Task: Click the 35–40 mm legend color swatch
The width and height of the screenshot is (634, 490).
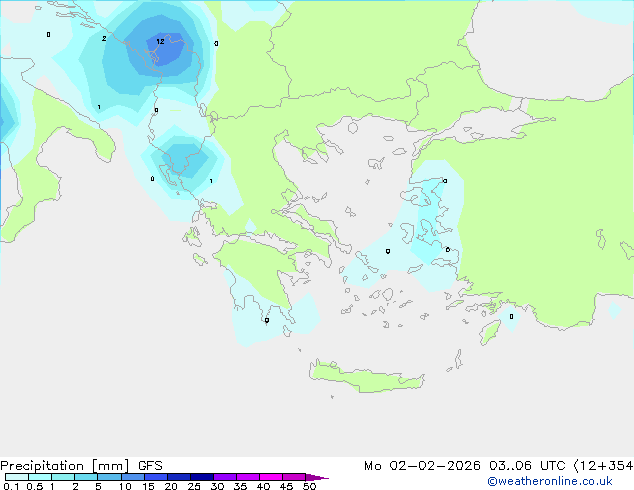Action: pyautogui.click(x=248, y=477)
